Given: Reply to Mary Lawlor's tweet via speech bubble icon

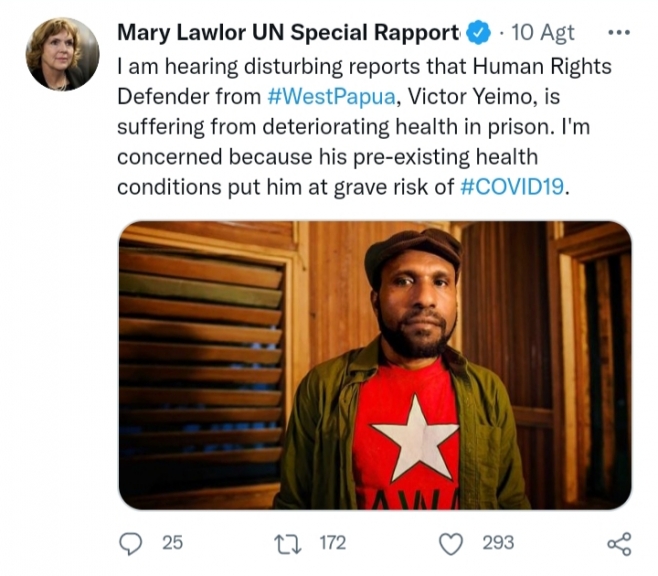Looking at the screenshot, I should tap(130, 543).
